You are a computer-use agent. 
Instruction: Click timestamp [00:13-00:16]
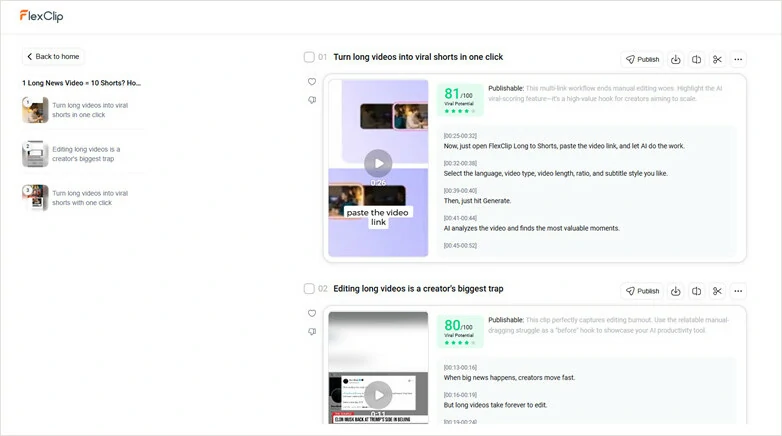tap(460, 367)
